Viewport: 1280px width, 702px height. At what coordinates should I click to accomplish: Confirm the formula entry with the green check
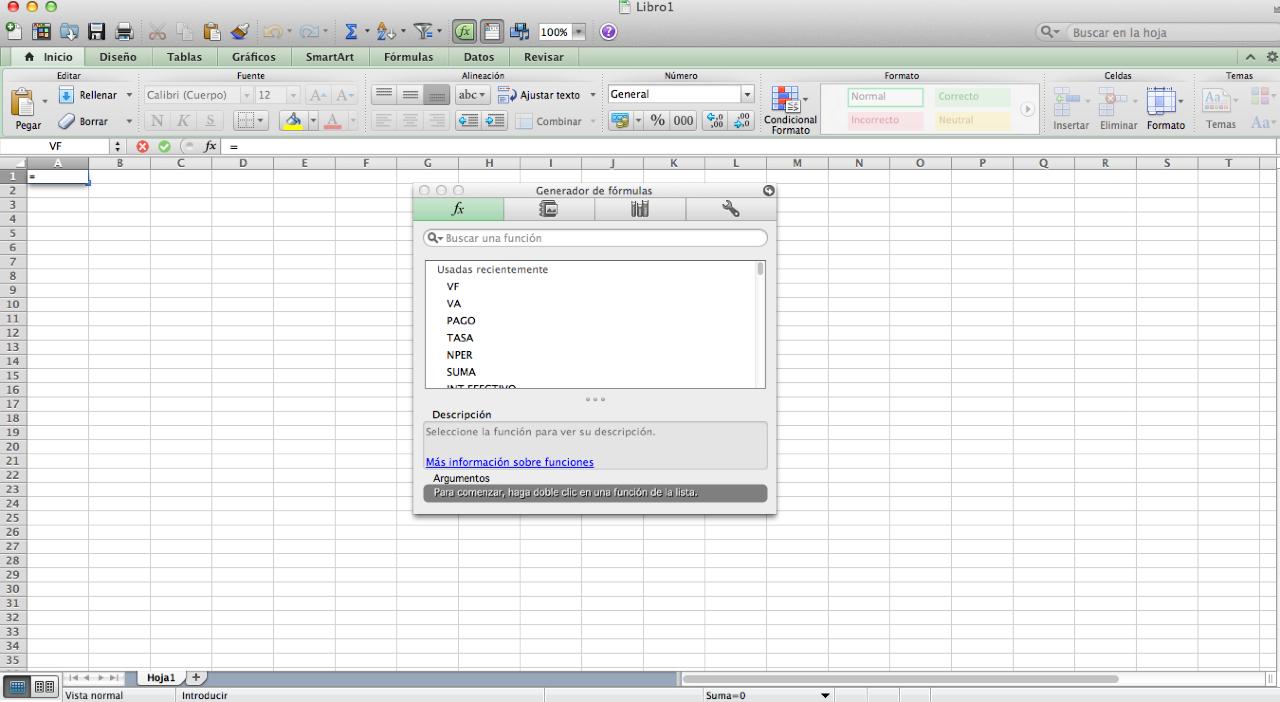click(164, 146)
